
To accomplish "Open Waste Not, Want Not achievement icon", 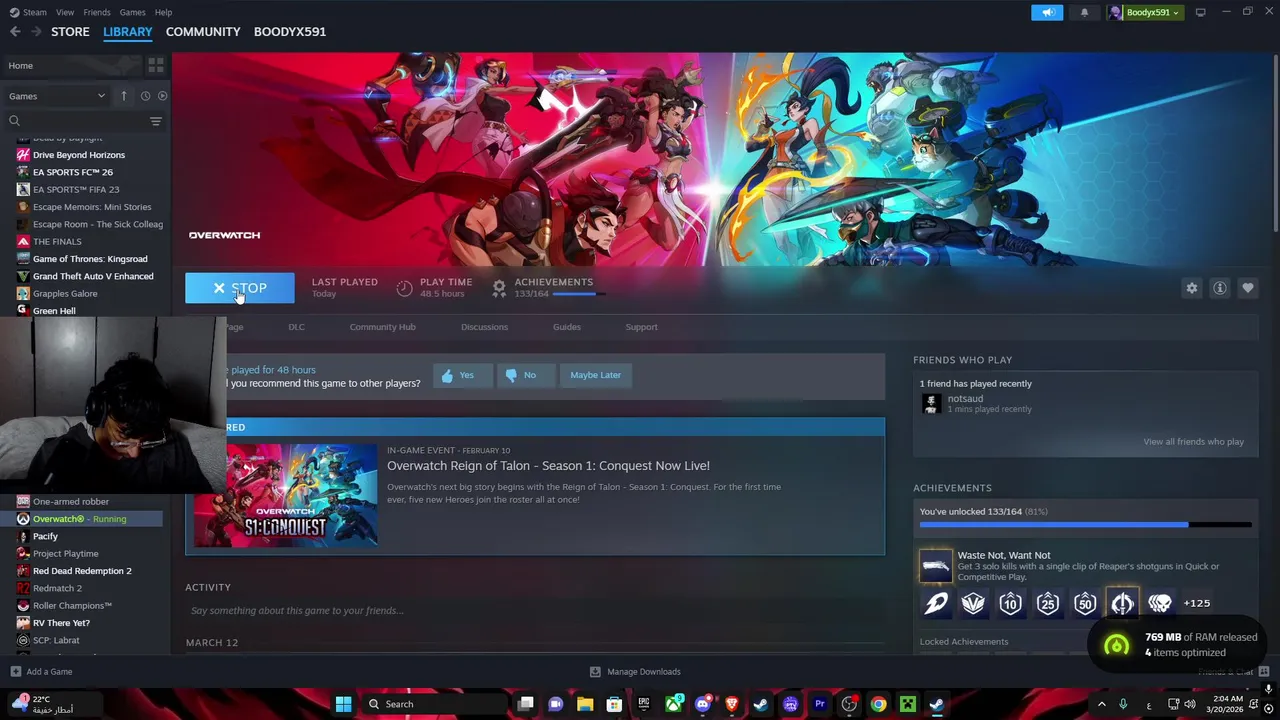I will tap(936, 566).
